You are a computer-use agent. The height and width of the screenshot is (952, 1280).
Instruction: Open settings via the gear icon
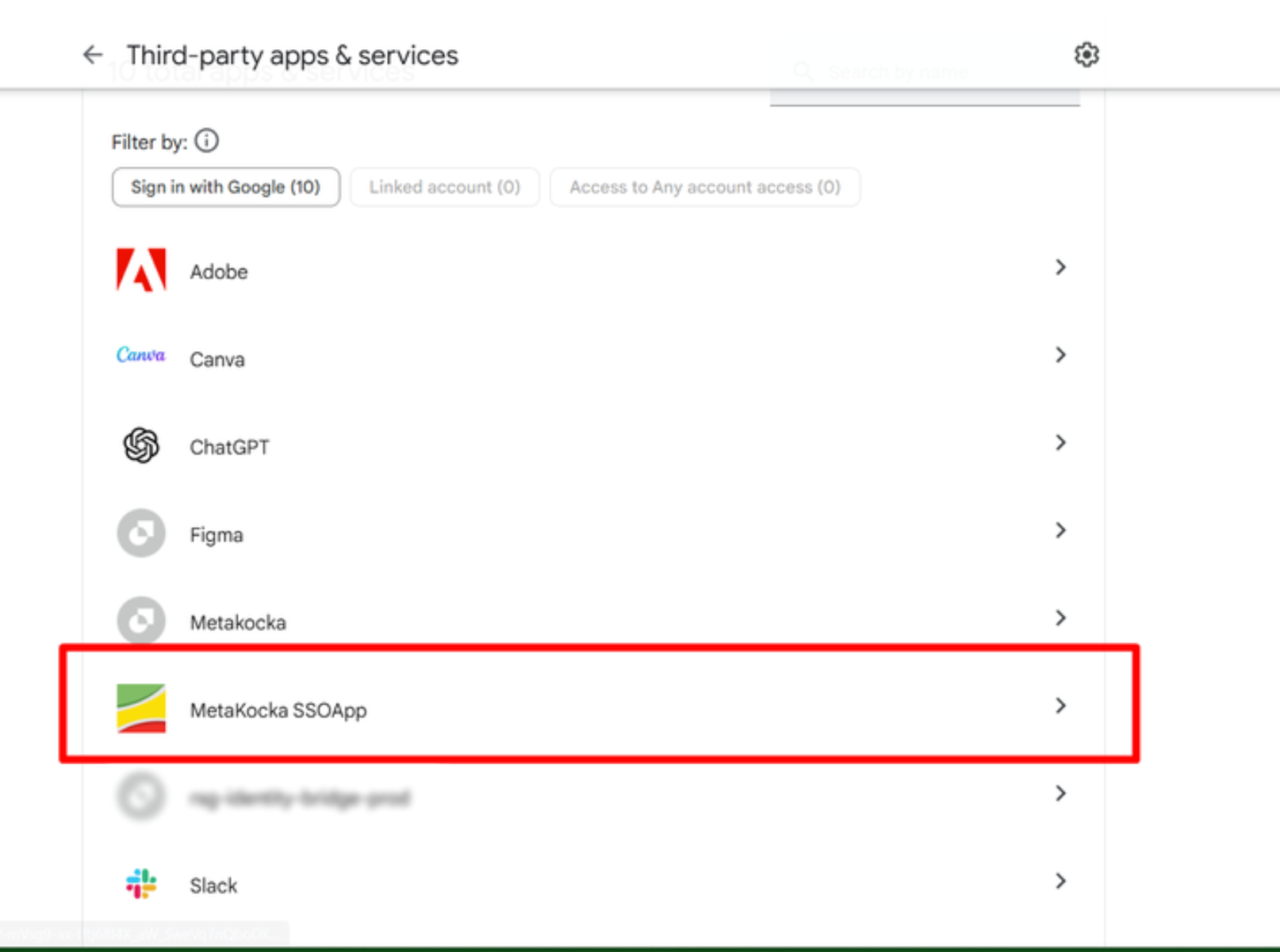pyautogui.click(x=1086, y=55)
